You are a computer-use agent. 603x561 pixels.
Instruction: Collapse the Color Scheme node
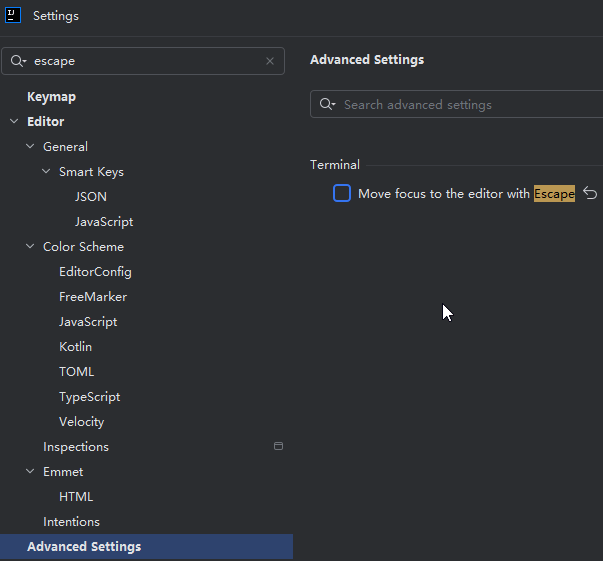[x=30, y=247]
